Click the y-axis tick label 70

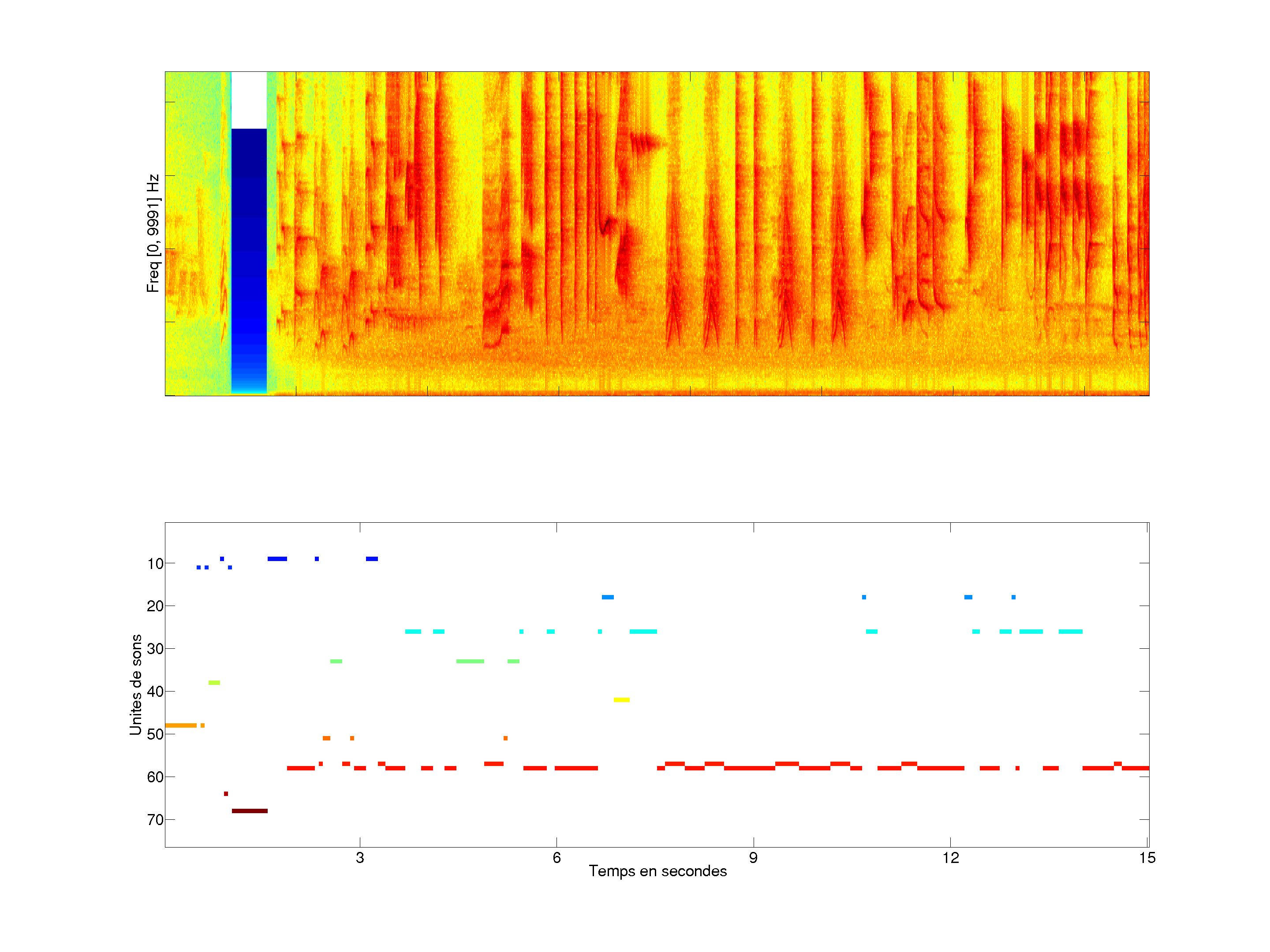click(155, 820)
